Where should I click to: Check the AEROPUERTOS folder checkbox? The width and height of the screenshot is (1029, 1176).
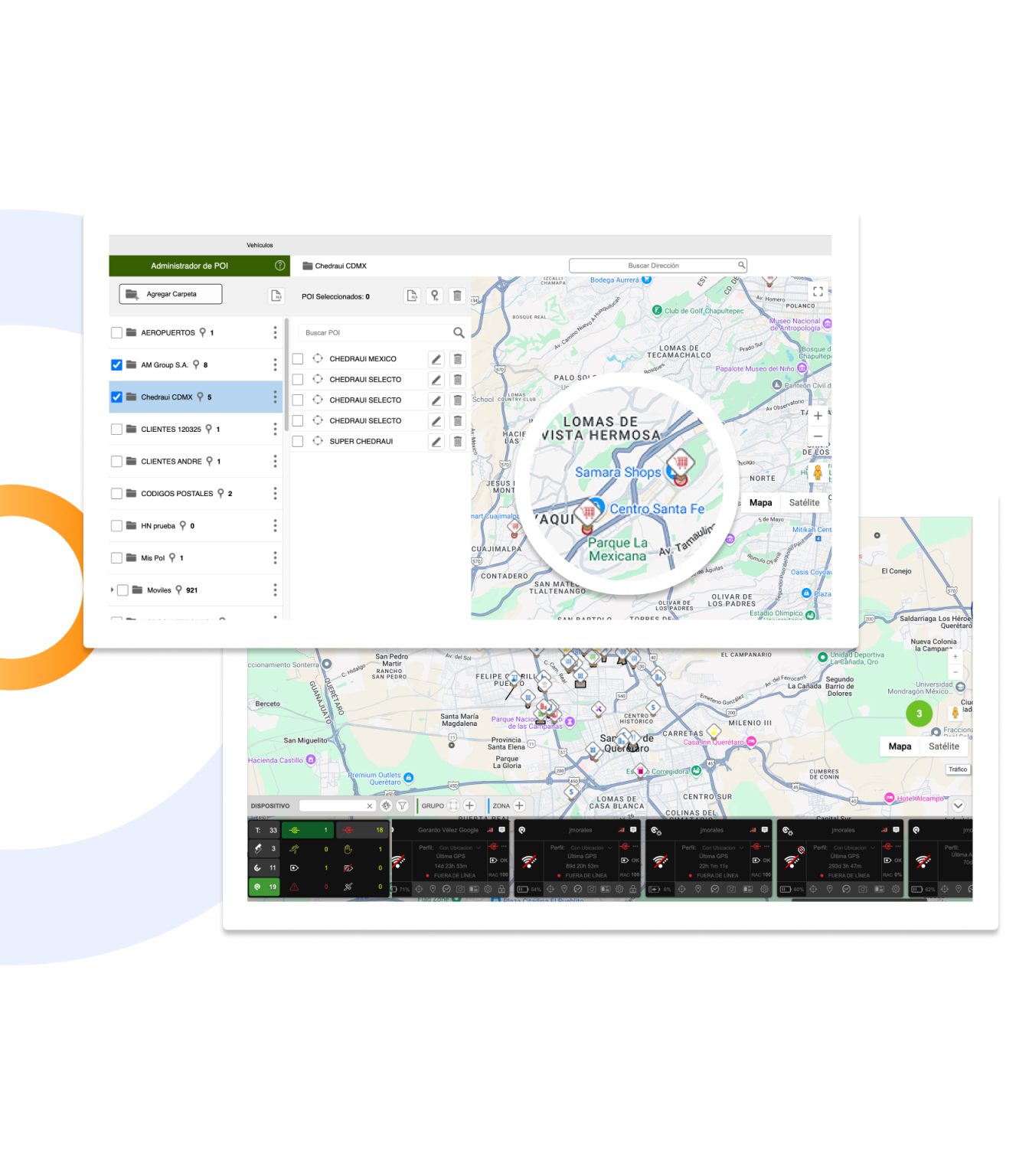[x=116, y=332]
